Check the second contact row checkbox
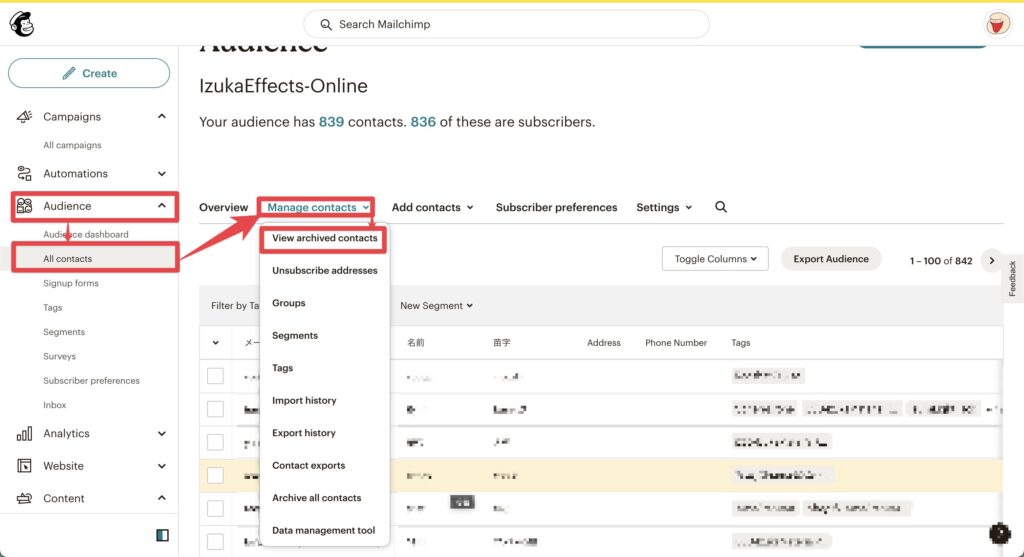 click(216, 409)
